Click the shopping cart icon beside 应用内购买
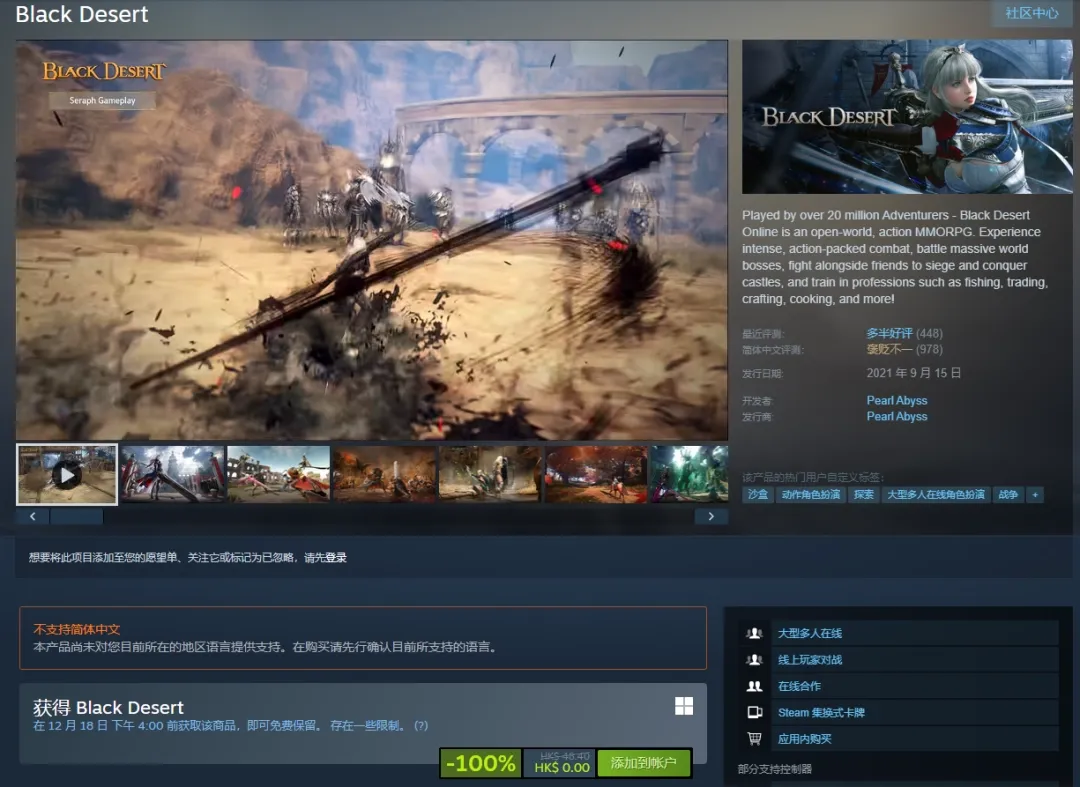 click(755, 738)
